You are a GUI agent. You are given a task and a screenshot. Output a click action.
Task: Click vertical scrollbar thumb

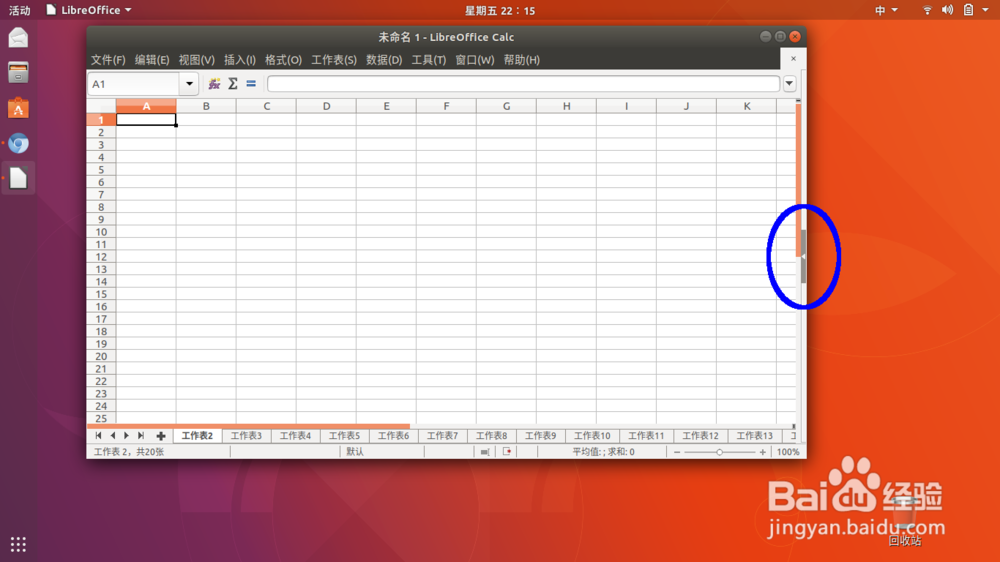point(798,180)
